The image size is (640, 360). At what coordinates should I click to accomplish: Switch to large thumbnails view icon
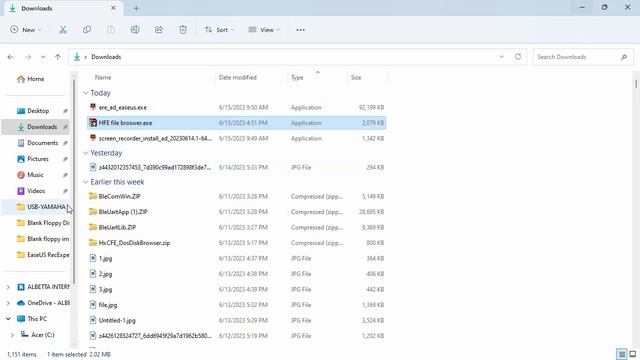[x=633, y=354]
